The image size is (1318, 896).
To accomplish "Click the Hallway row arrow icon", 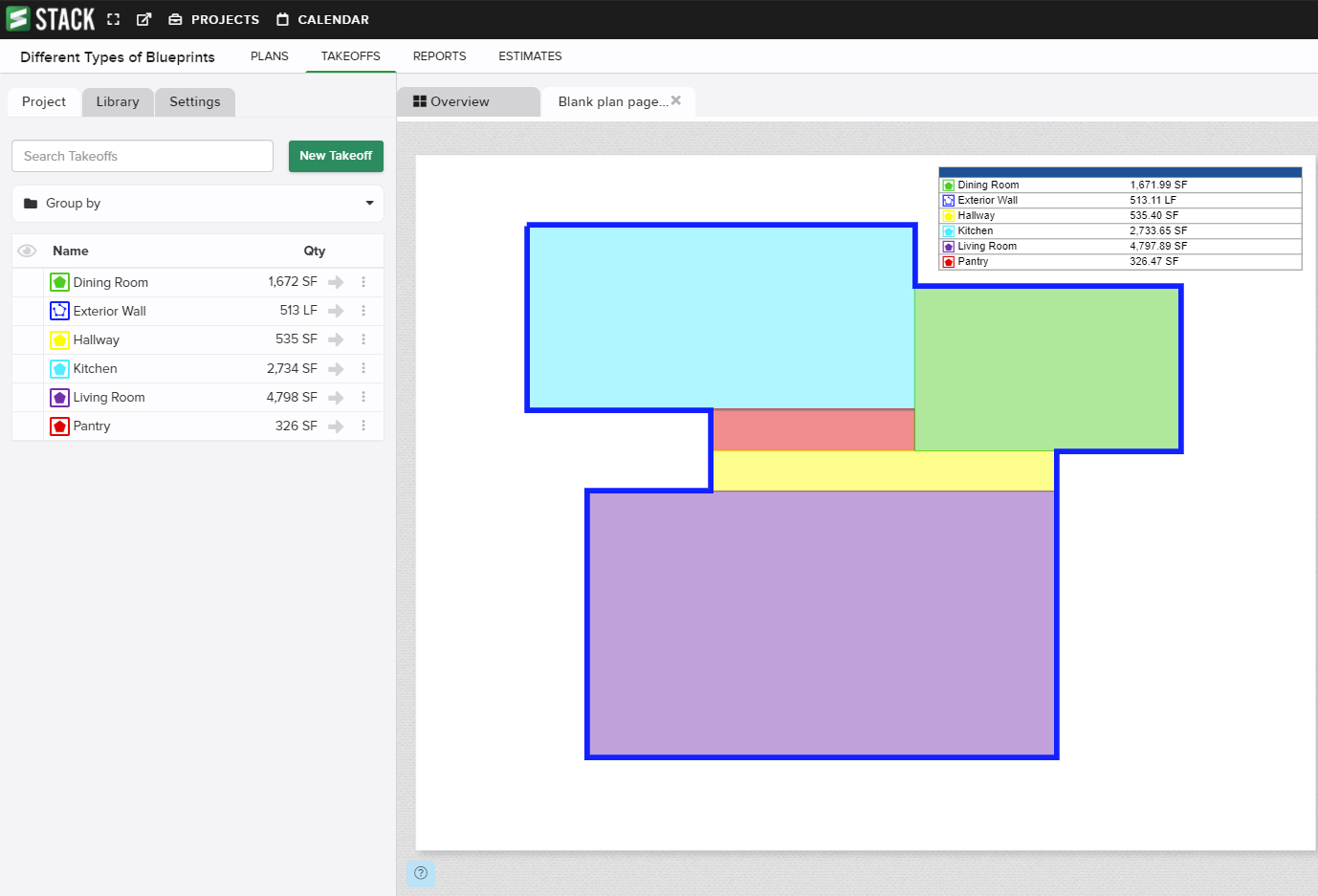I will tap(336, 339).
